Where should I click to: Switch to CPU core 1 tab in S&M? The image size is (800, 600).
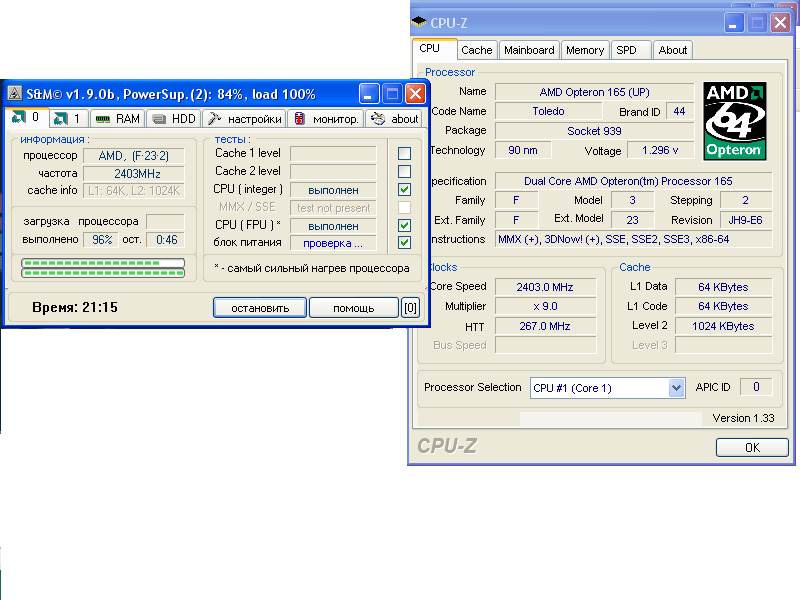pyautogui.click(x=69, y=119)
